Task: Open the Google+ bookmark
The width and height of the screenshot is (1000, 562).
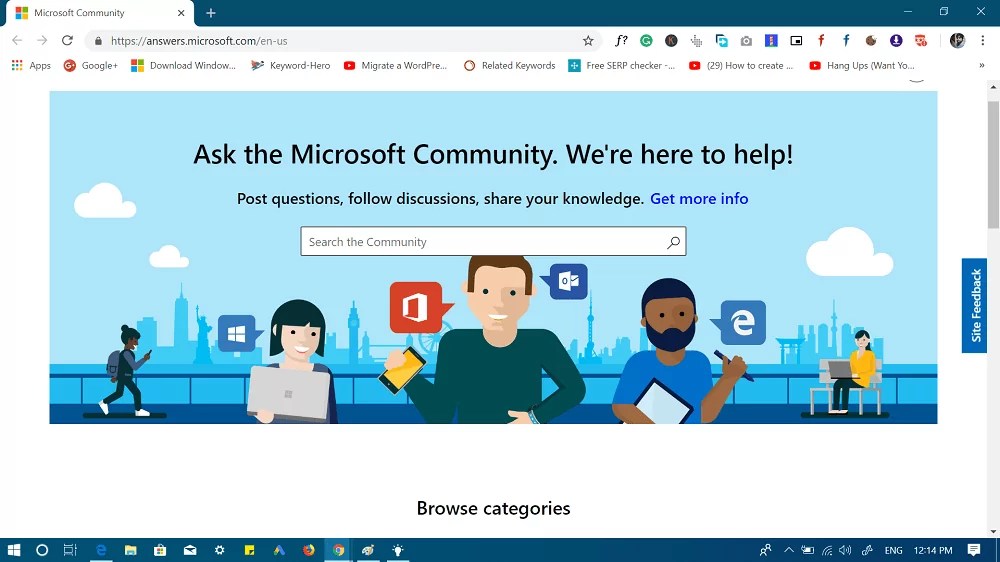Action: (91, 65)
